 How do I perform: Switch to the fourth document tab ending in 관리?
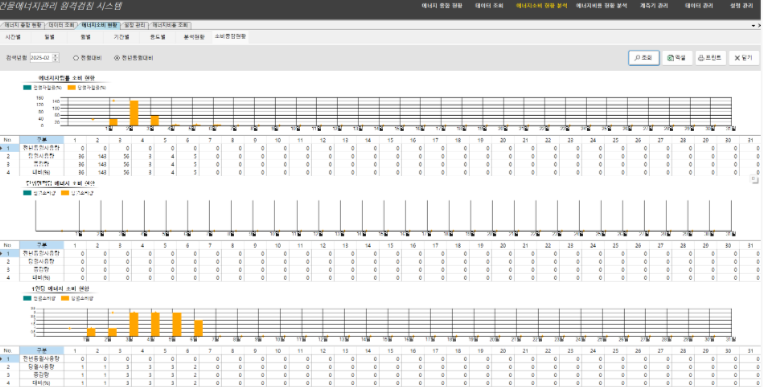click(x=135, y=25)
